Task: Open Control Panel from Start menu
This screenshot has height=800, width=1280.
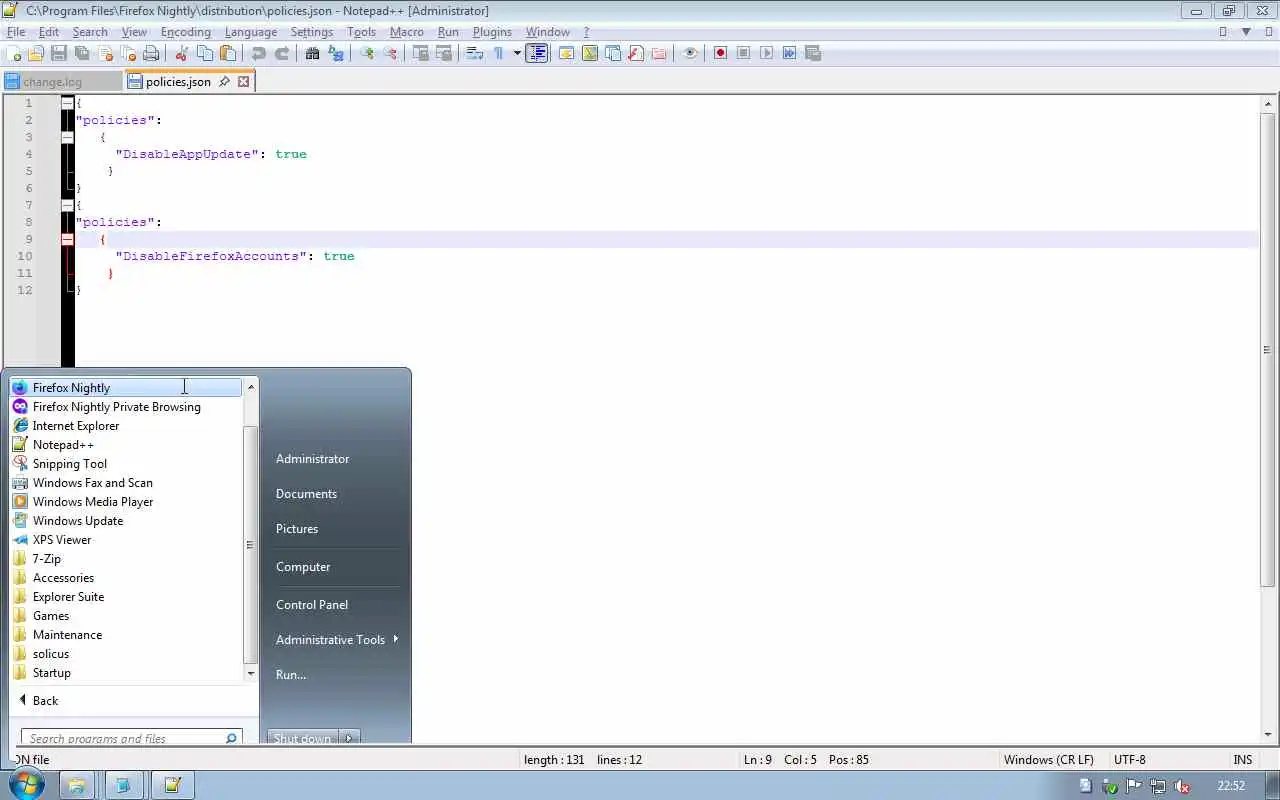Action: [x=312, y=604]
